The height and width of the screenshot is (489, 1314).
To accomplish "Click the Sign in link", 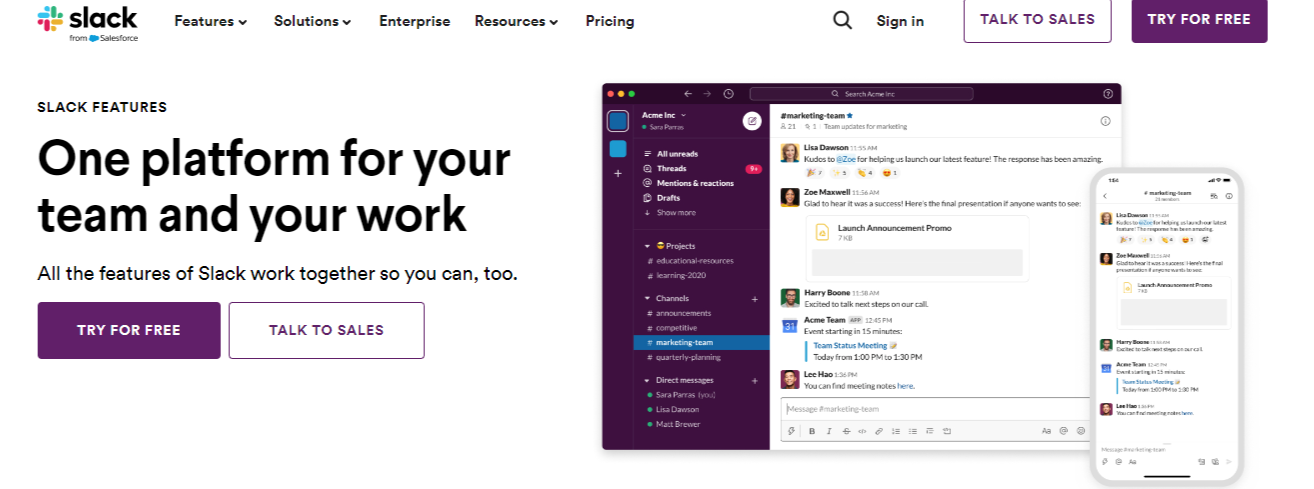I will (900, 21).
